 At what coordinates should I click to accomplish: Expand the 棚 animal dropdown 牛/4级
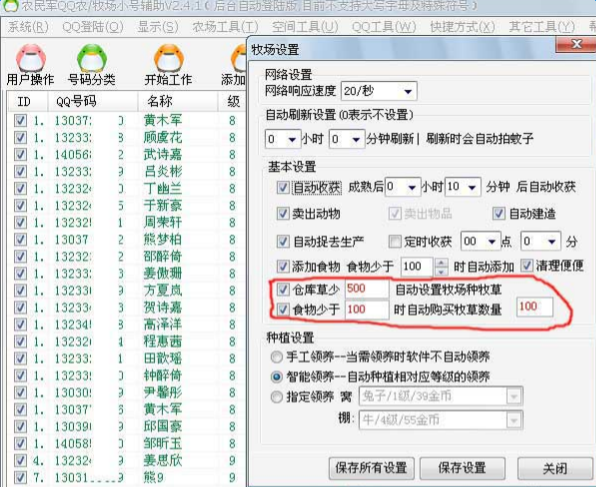pyautogui.click(x=514, y=420)
